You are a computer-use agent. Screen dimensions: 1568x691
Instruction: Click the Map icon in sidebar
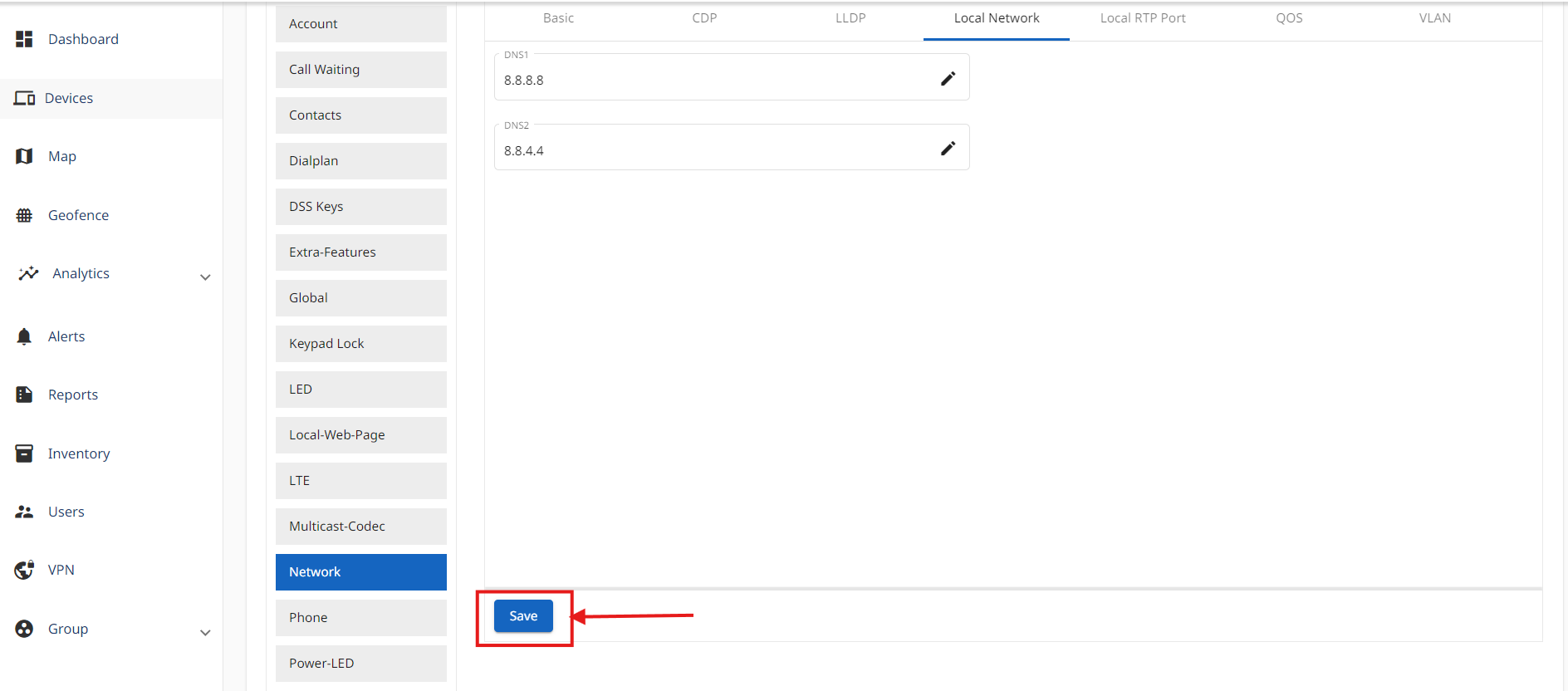(x=24, y=156)
